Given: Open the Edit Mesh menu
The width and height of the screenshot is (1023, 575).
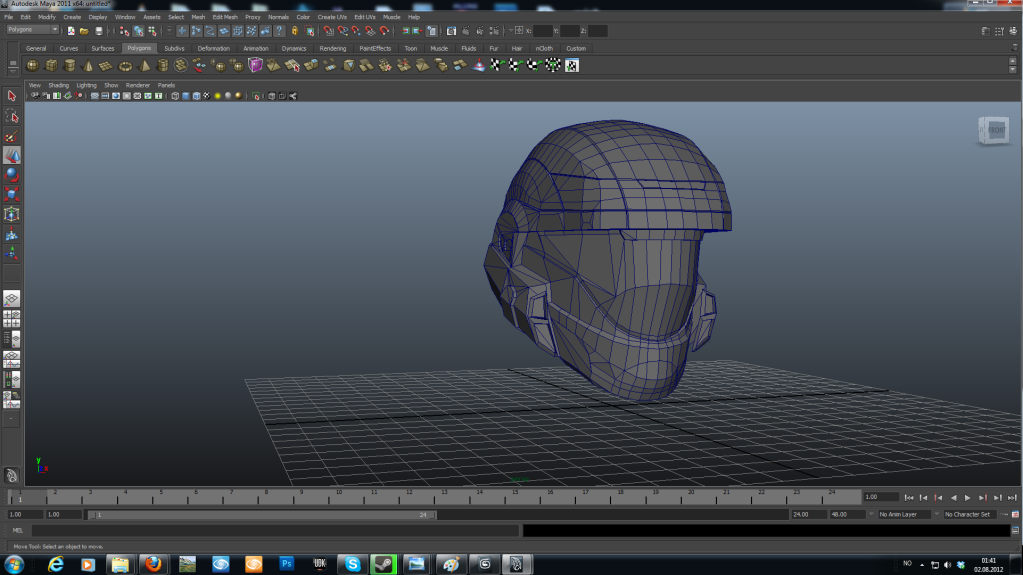Looking at the screenshot, I should click(x=225, y=17).
